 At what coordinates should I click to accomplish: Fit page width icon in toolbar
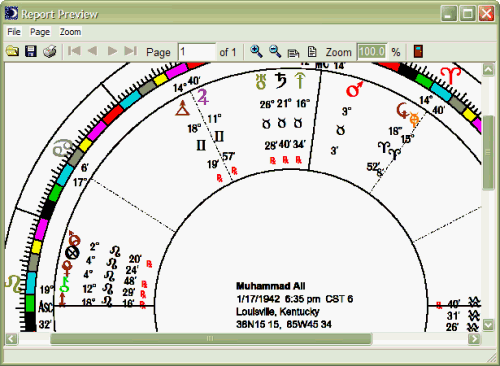tap(293, 52)
